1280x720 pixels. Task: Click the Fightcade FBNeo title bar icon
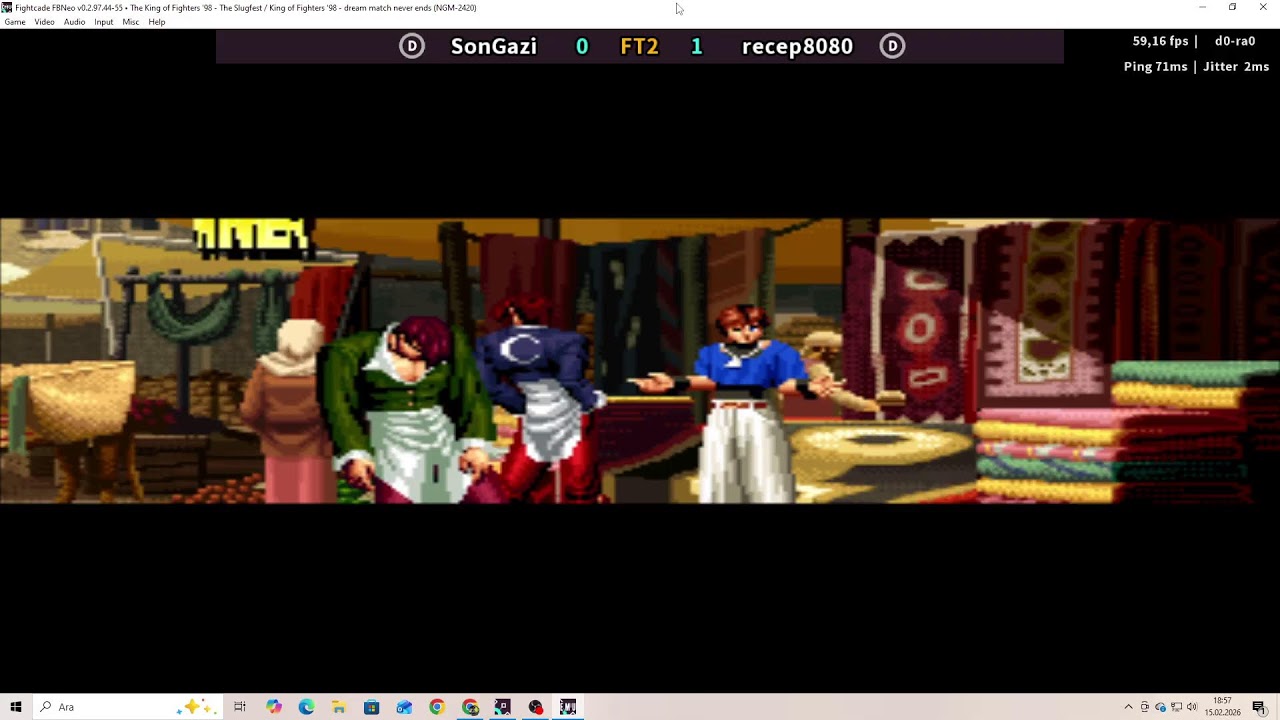pyautogui.click(x=6, y=7)
